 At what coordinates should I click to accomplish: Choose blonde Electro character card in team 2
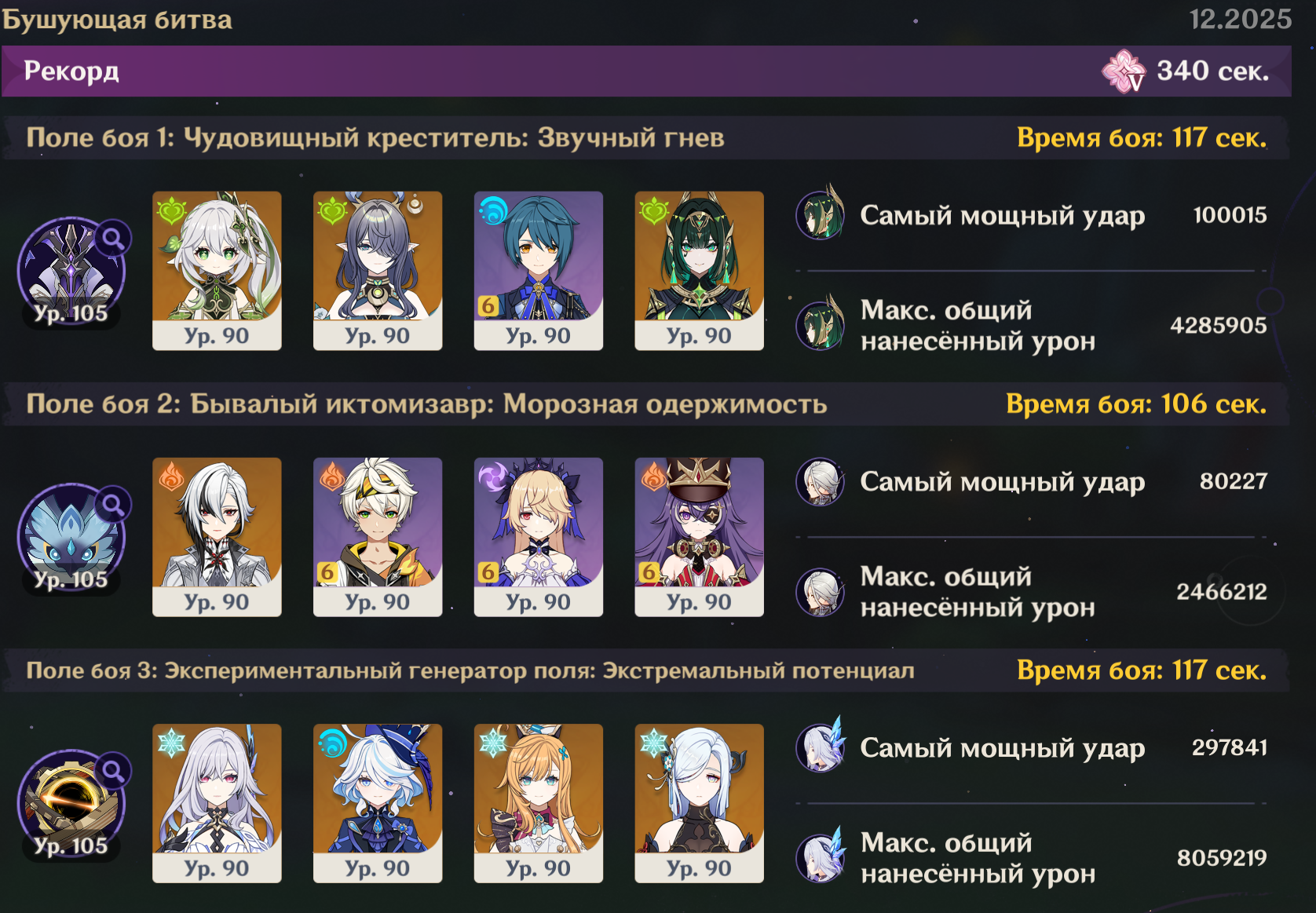539,537
